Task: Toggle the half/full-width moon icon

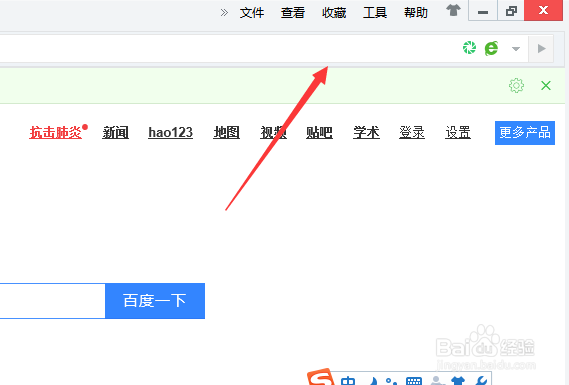Action: pos(373,381)
